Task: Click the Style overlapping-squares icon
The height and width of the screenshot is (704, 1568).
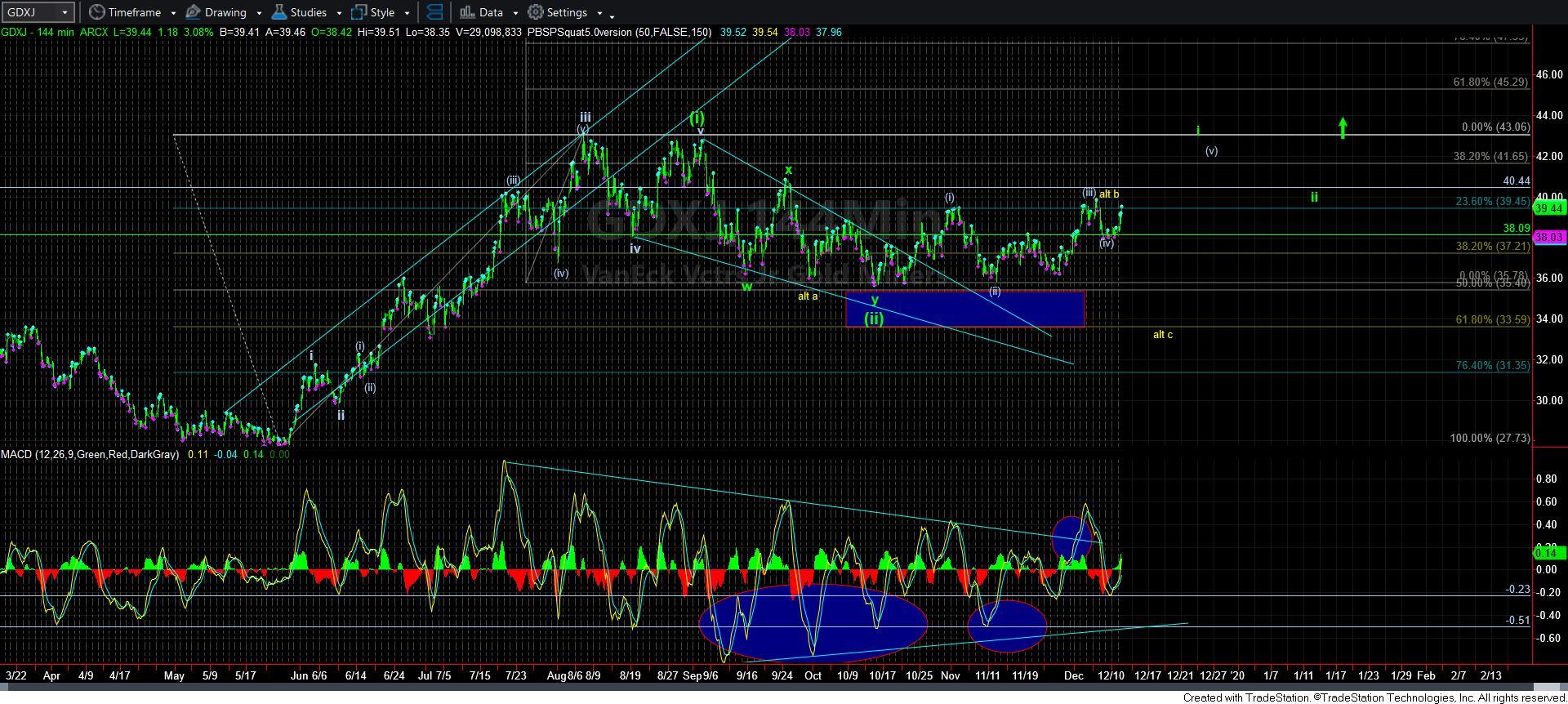Action: click(x=359, y=12)
